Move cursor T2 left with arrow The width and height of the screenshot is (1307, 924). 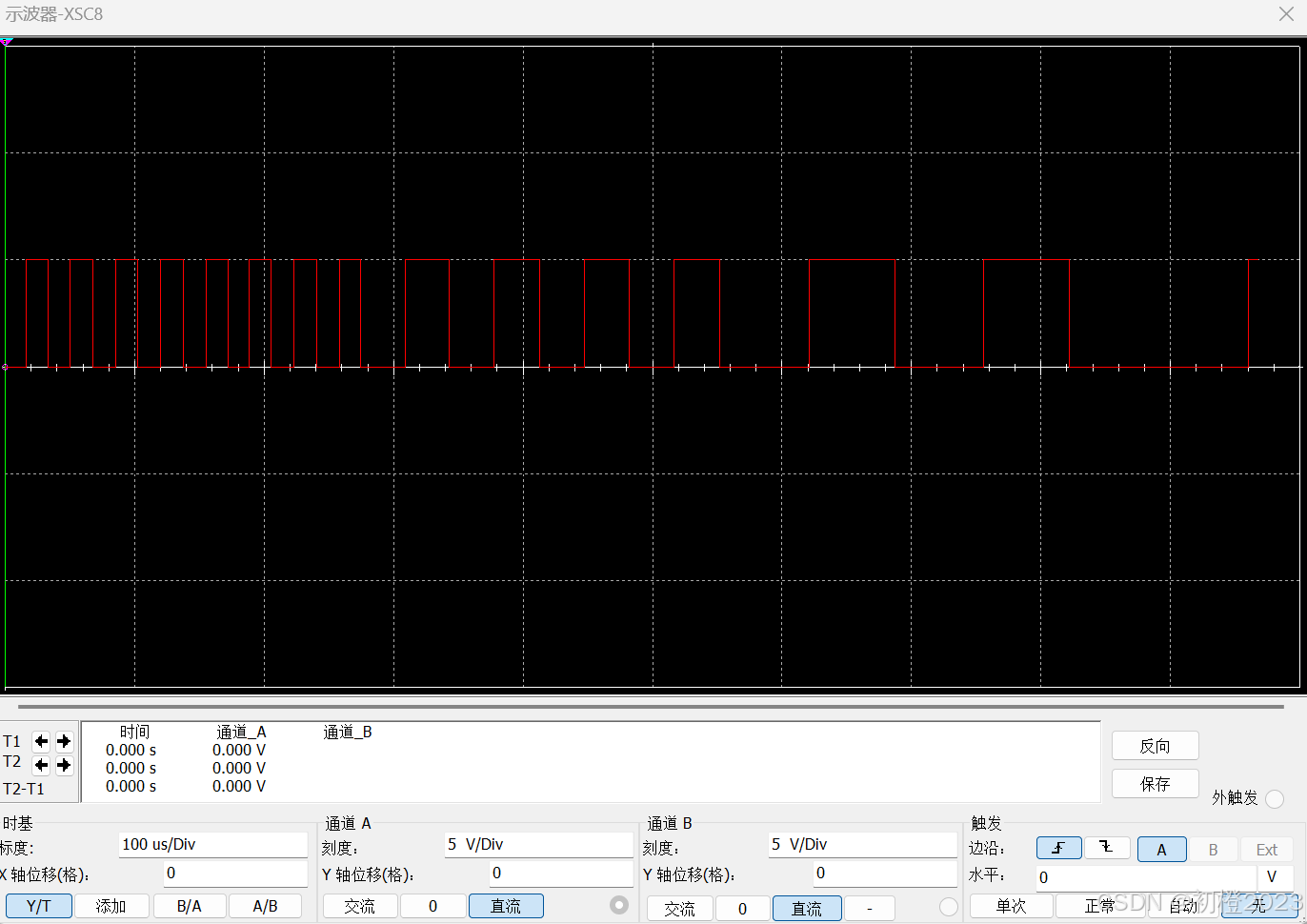coord(41,765)
